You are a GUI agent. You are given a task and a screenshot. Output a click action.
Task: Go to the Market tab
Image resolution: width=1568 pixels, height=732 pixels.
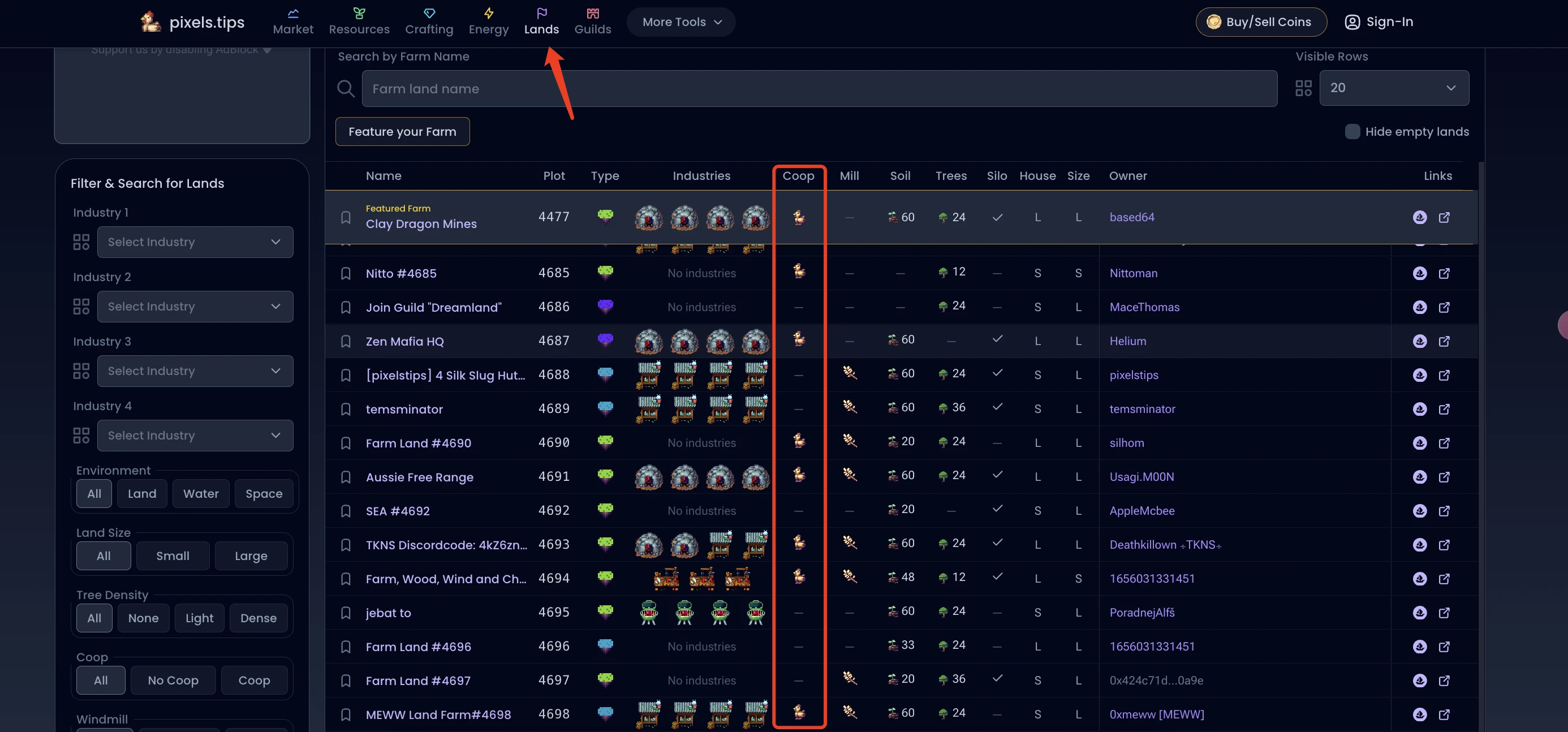[293, 22]
